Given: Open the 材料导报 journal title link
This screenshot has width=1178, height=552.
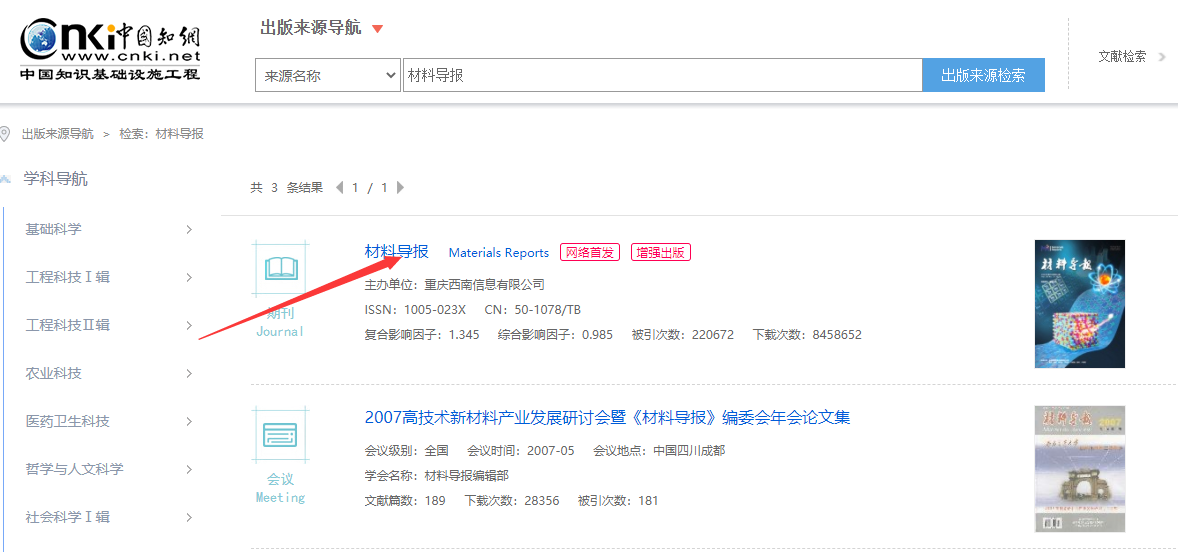Looking at the screenshot, I should pos(396,251).
